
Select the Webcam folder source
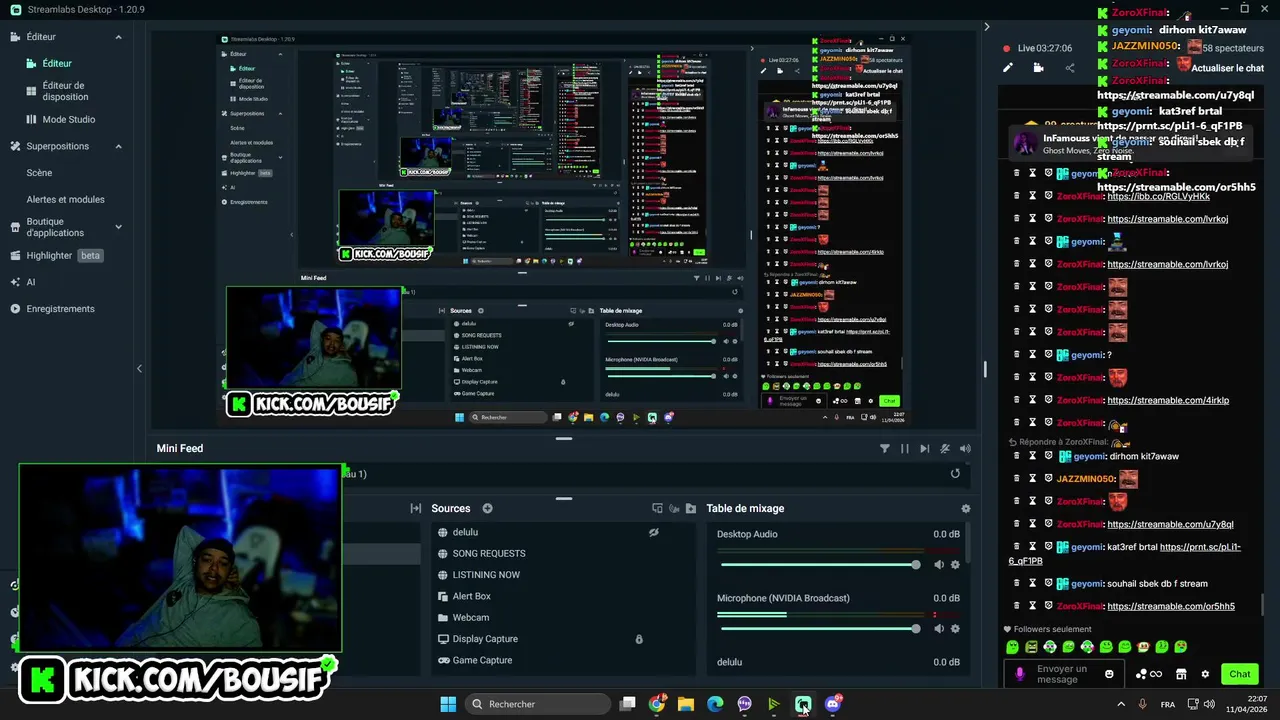pyautogui.click(x=562, y=617)
